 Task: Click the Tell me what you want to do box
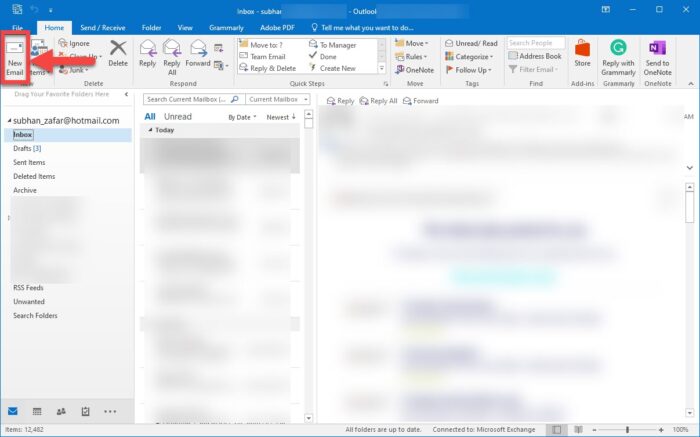click(x=362, y=28)
